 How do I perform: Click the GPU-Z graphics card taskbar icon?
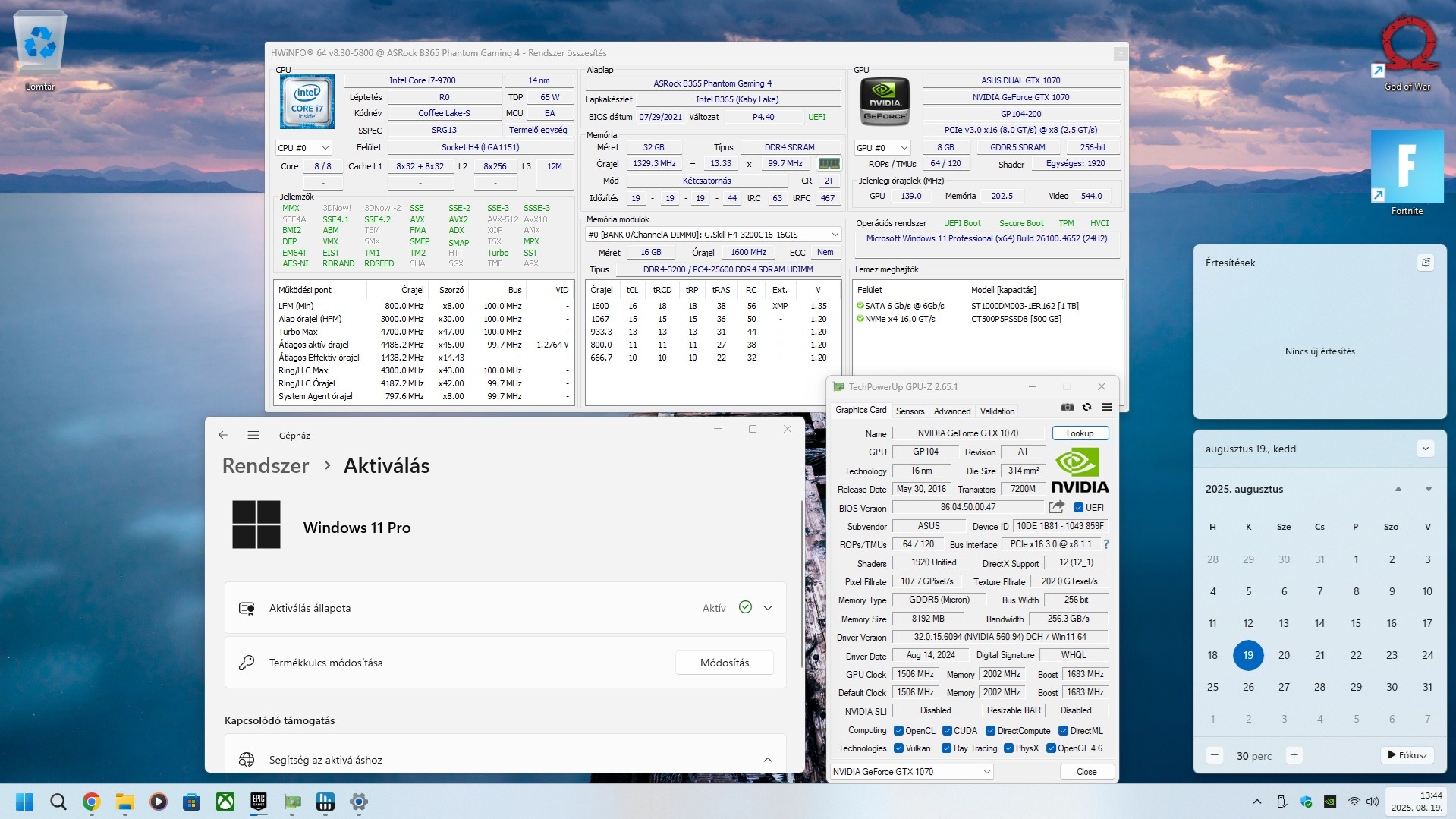coord(292,802)
